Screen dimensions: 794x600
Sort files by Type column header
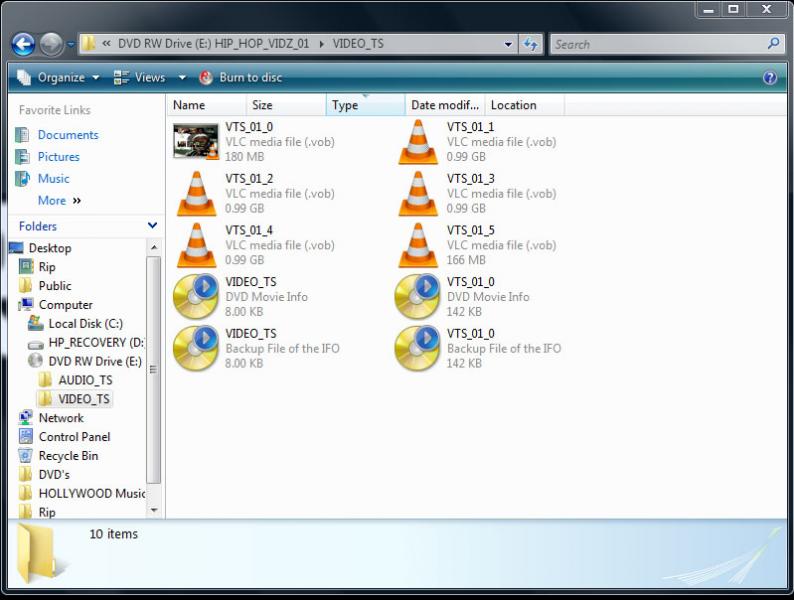coord(345,105)
